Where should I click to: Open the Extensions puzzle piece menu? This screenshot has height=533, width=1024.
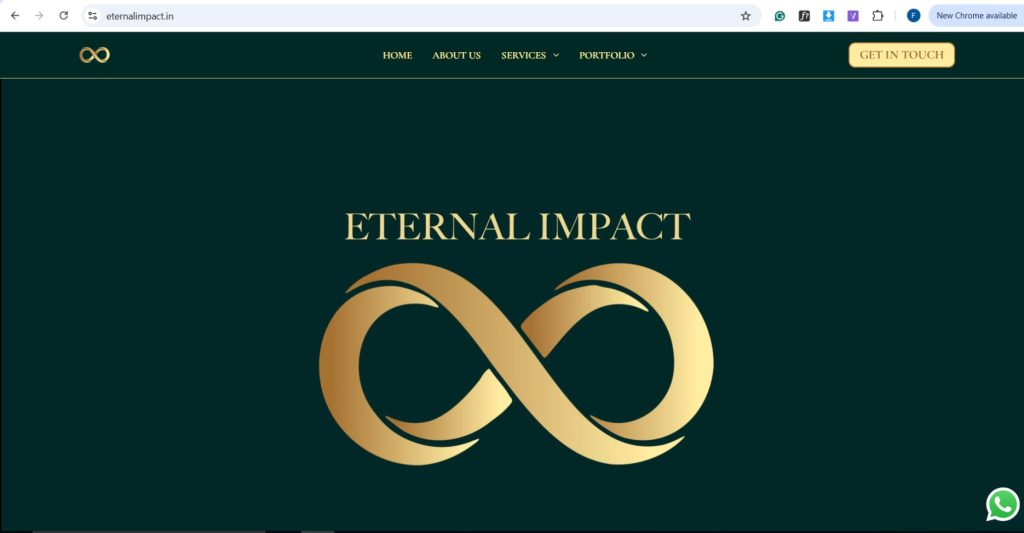point(878,16)
